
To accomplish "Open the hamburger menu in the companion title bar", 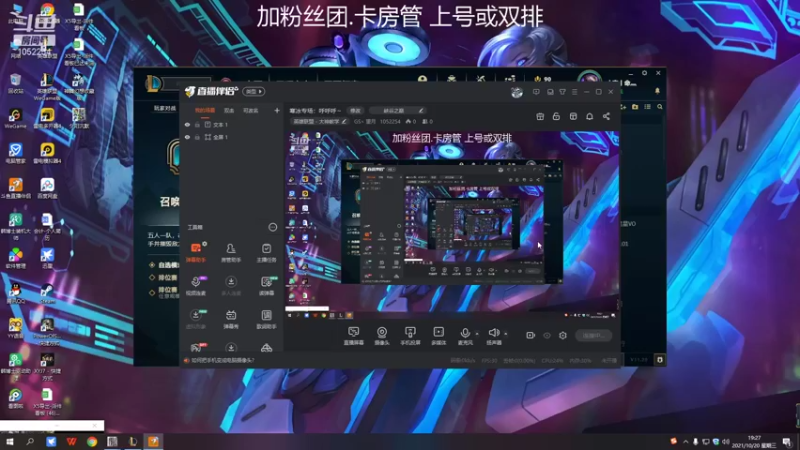I will pyautogui.click(x=574, y=92).
